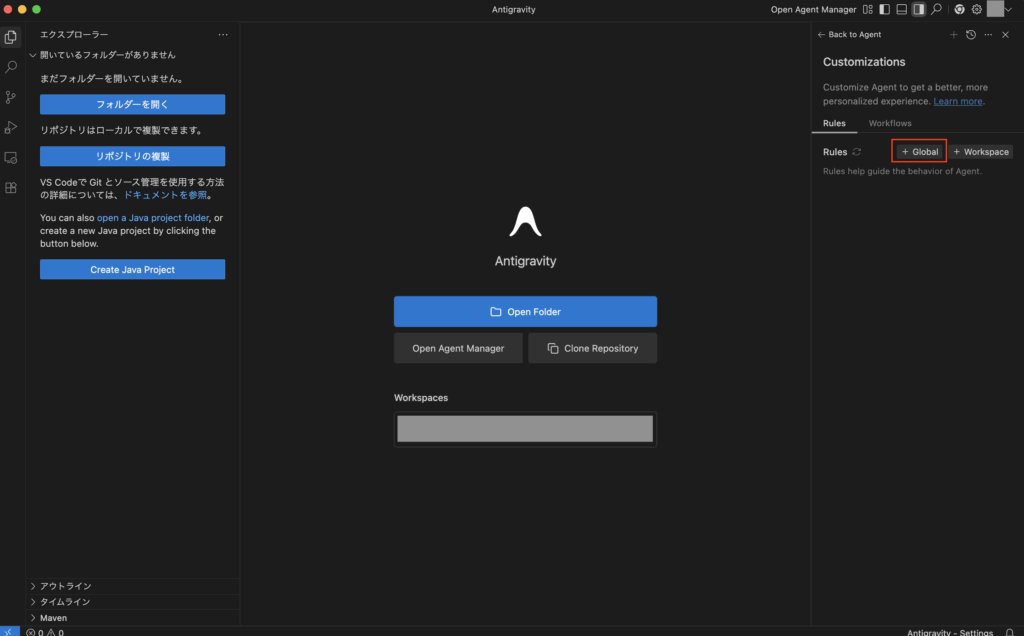
Task: Add a new Global rule
Action: click(x=919, y=152)
